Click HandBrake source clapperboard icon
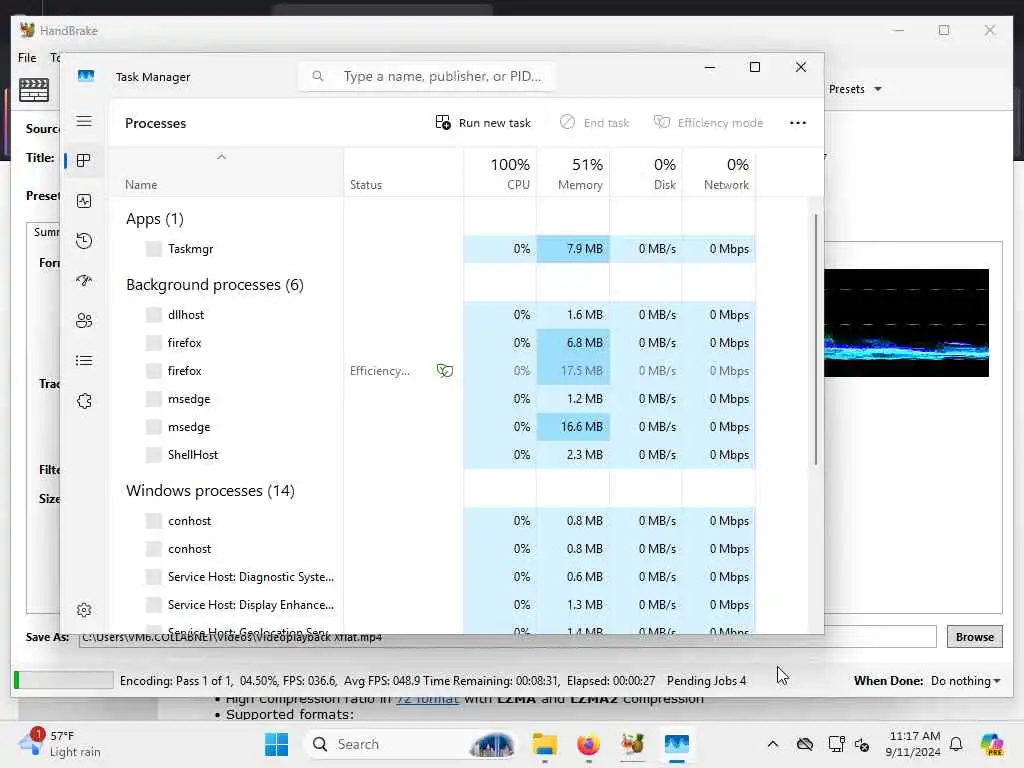The image size is (1024, 768). (34, 90)
